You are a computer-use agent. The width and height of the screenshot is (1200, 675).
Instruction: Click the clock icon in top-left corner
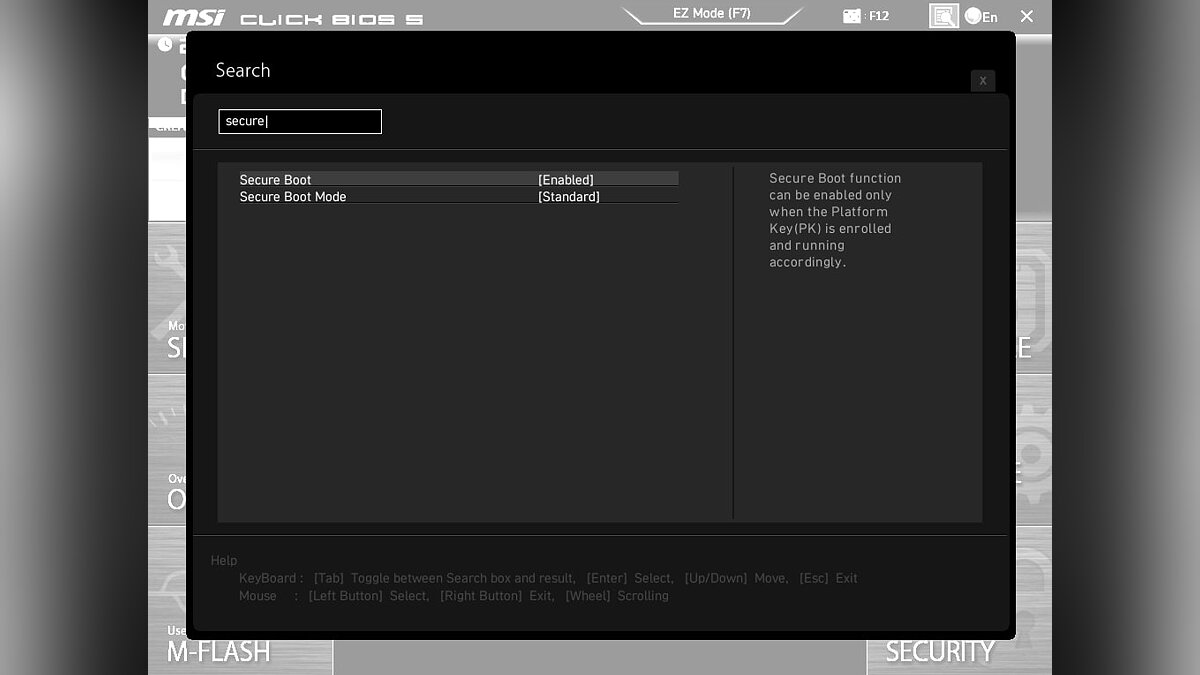tap(165, 44)
